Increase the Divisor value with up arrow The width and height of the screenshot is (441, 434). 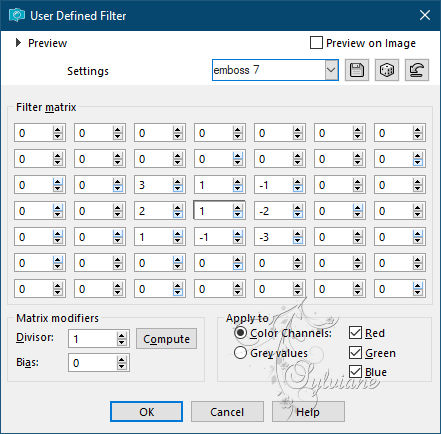(x=122, y=336)
